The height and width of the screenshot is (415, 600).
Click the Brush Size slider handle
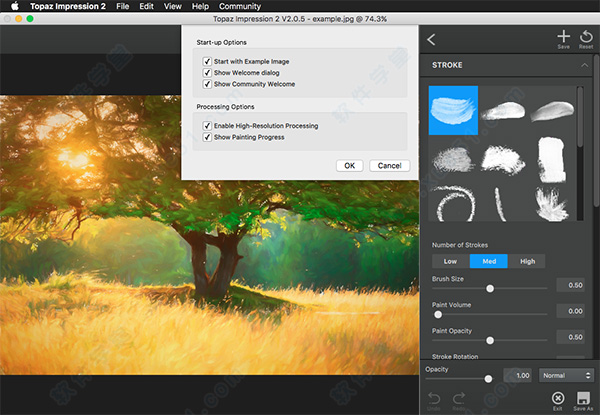pyautogui.click(x=490, y=288)
